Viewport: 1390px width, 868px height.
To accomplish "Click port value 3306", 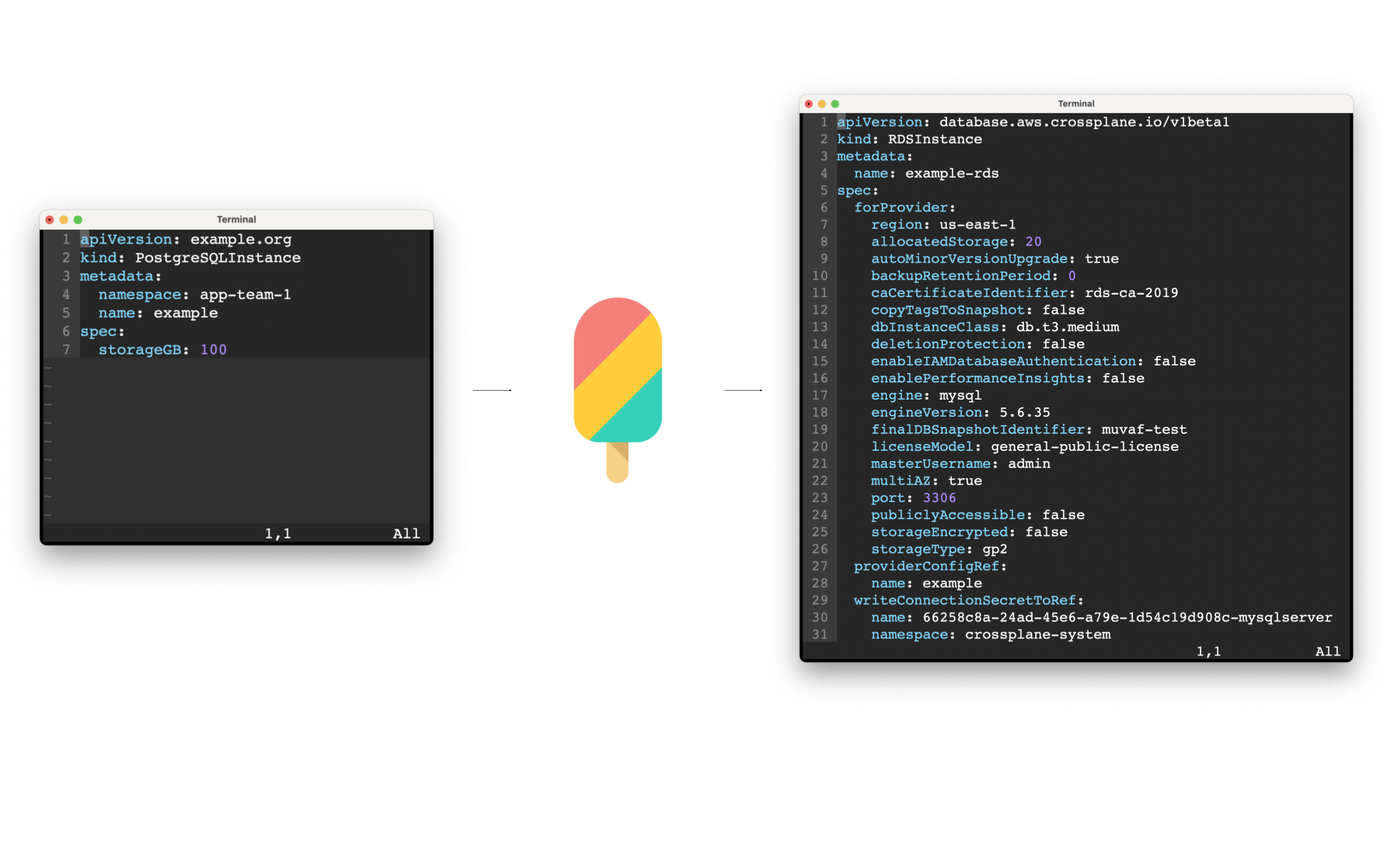I will 939,498.
